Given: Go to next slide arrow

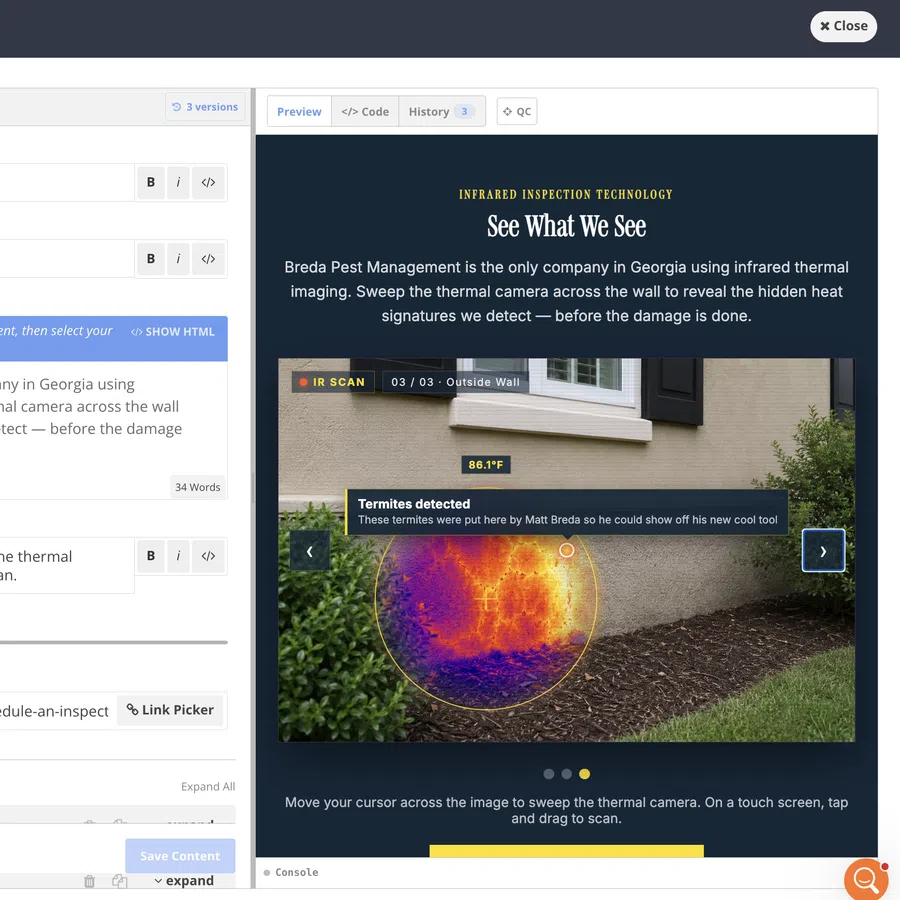Looking at the screenshot, I should [x=823, y=551].
